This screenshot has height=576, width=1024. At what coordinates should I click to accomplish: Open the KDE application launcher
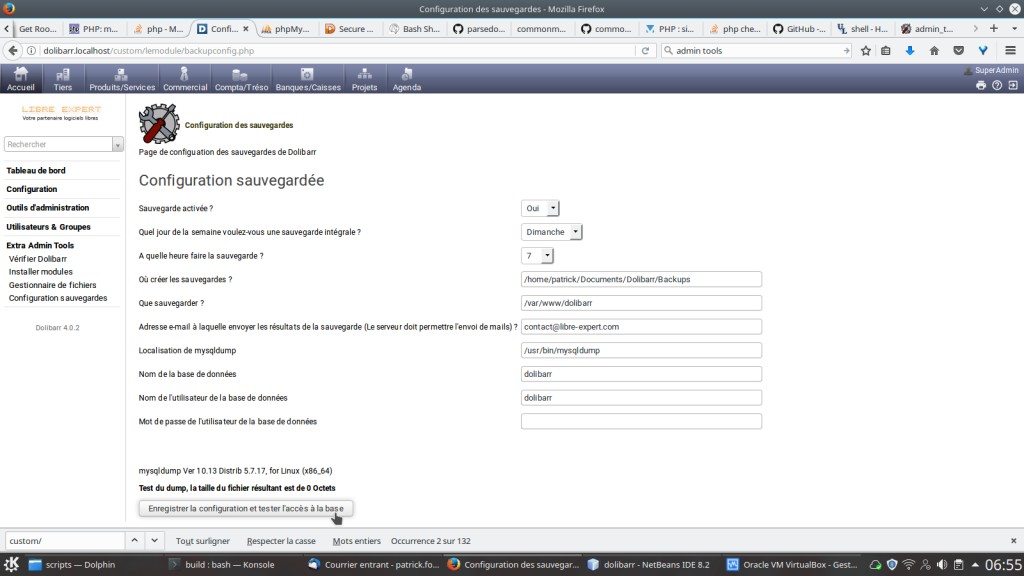[x=11, y=564]
